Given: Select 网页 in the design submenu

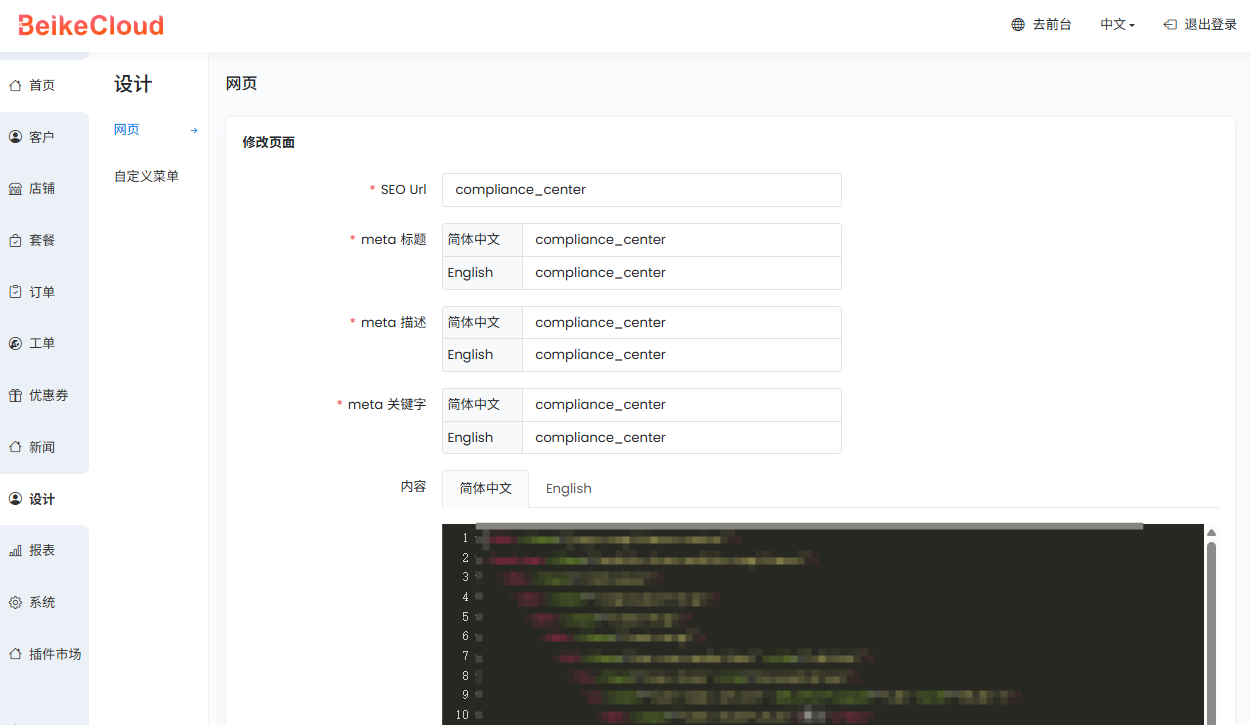Looking at the screenshot, I should 127,129.
